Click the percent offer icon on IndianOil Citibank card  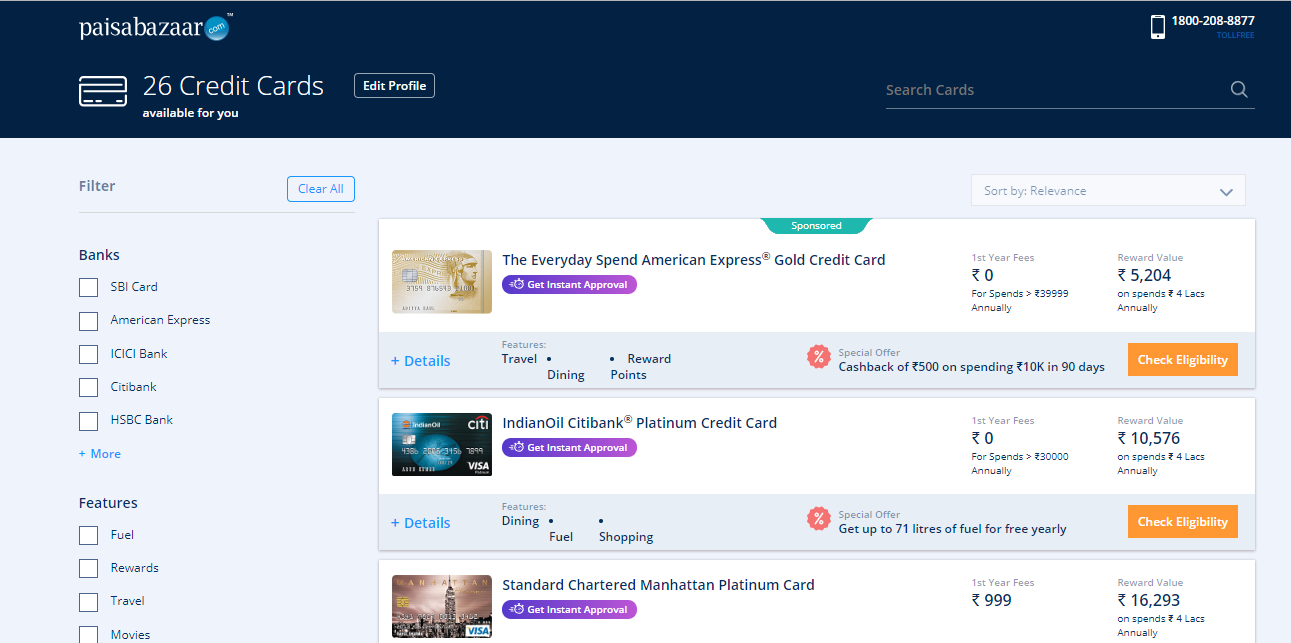click(x=819, y=519)
